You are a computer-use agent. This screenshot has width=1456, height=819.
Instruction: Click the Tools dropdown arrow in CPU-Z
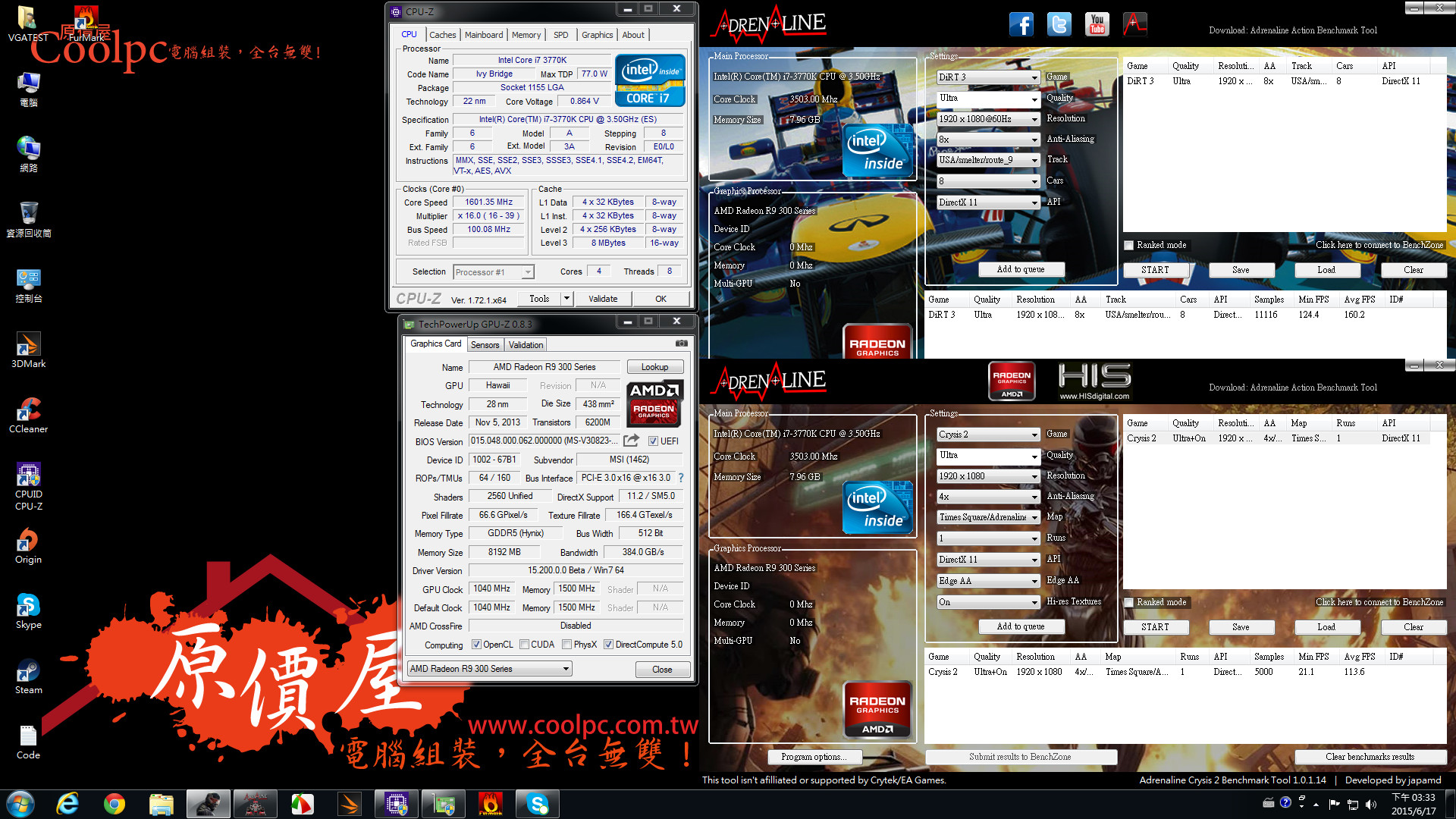point(566,299)
